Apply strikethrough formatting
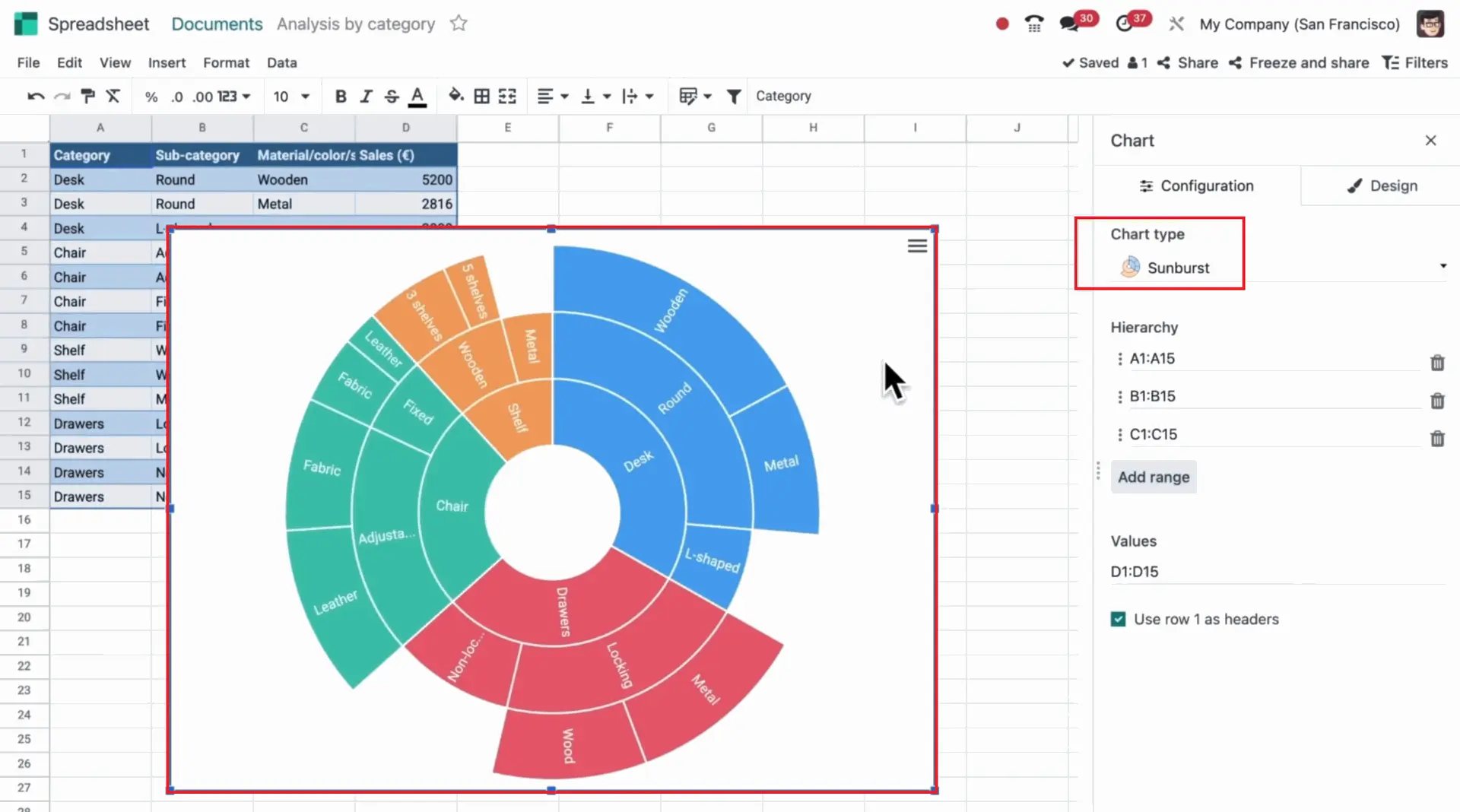Image resolution: width=1460 pixels, height=812 pixels. (x=391, y=97)
